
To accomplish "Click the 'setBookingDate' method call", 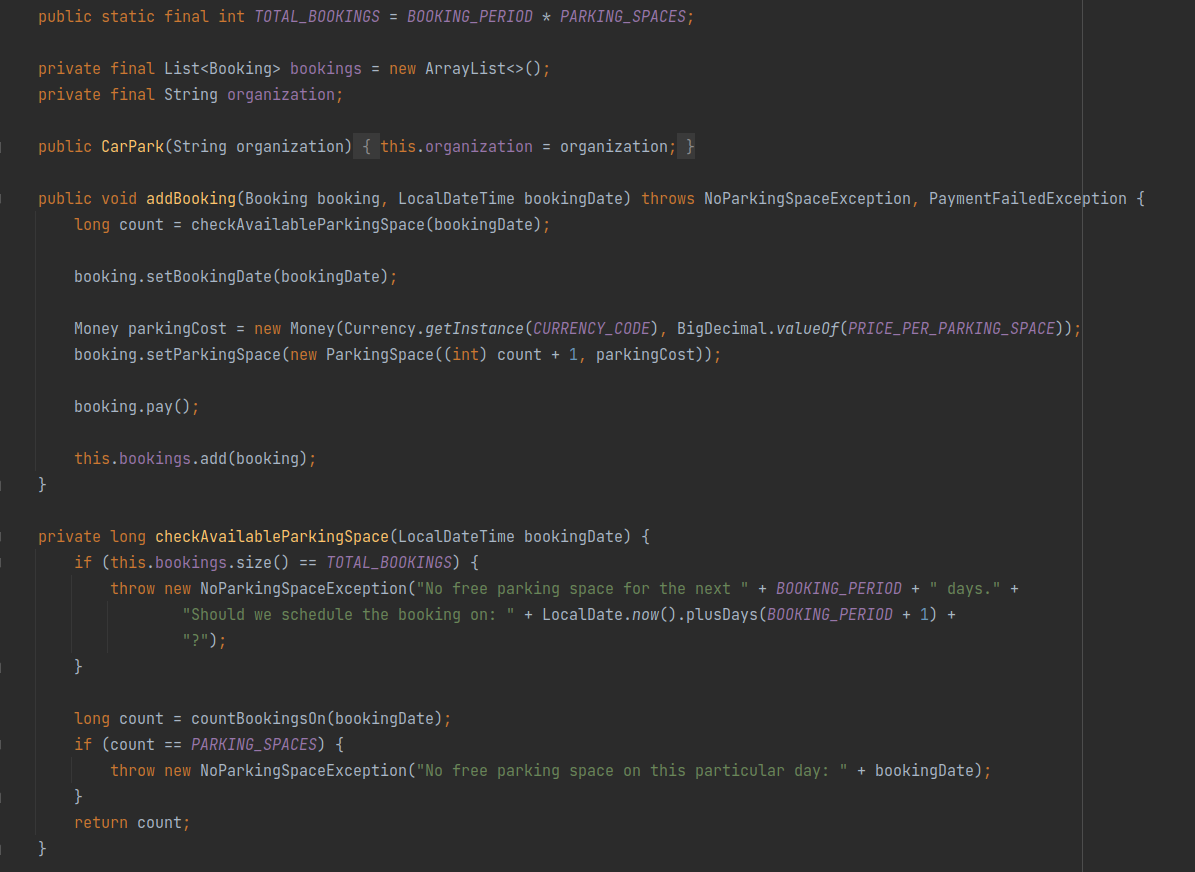I will pyautogui.click(x=209, y=277).
